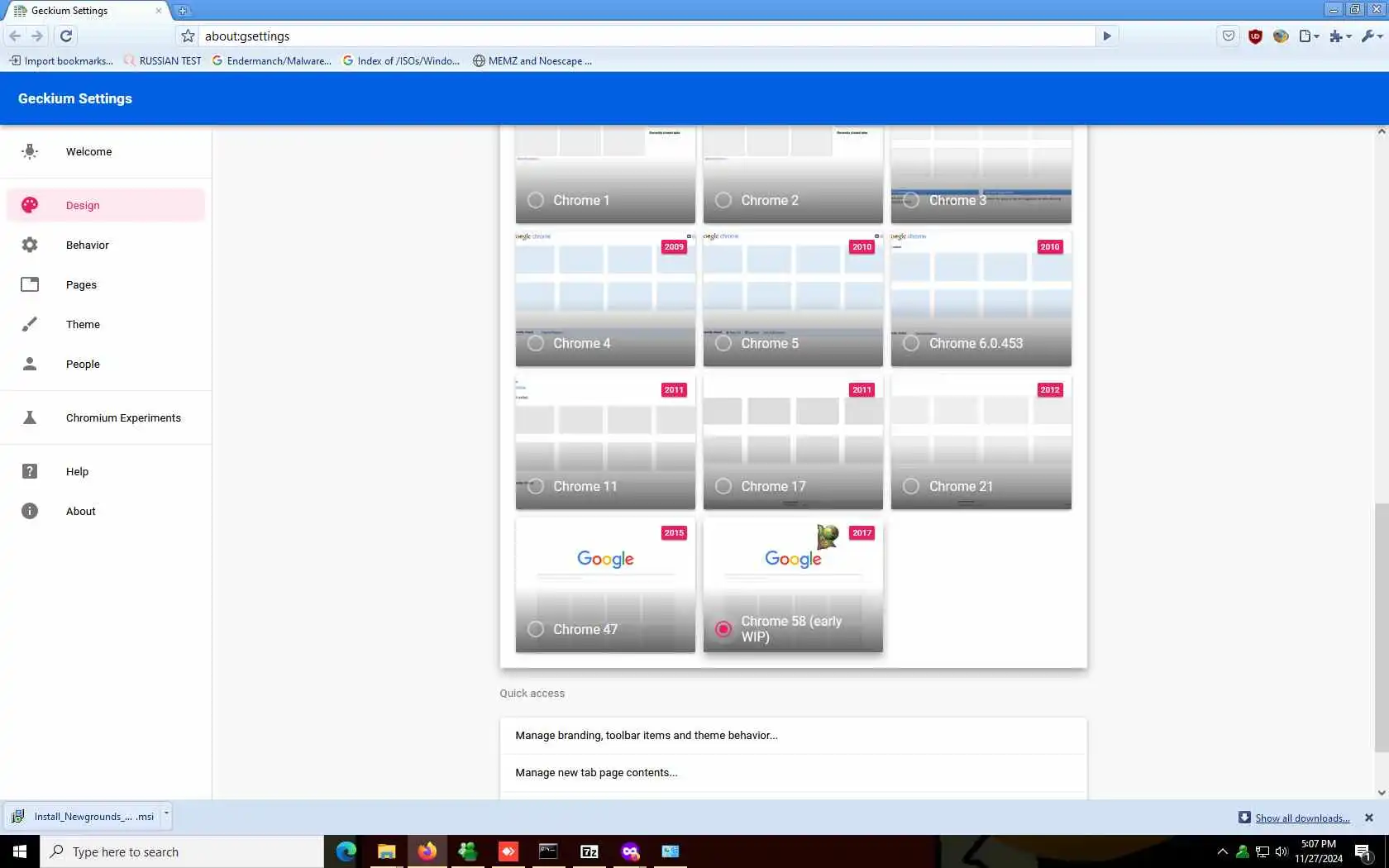Click the Go arrow in address bar
The width and height of the screenshot is (1389, 868).
[1107, 36]
